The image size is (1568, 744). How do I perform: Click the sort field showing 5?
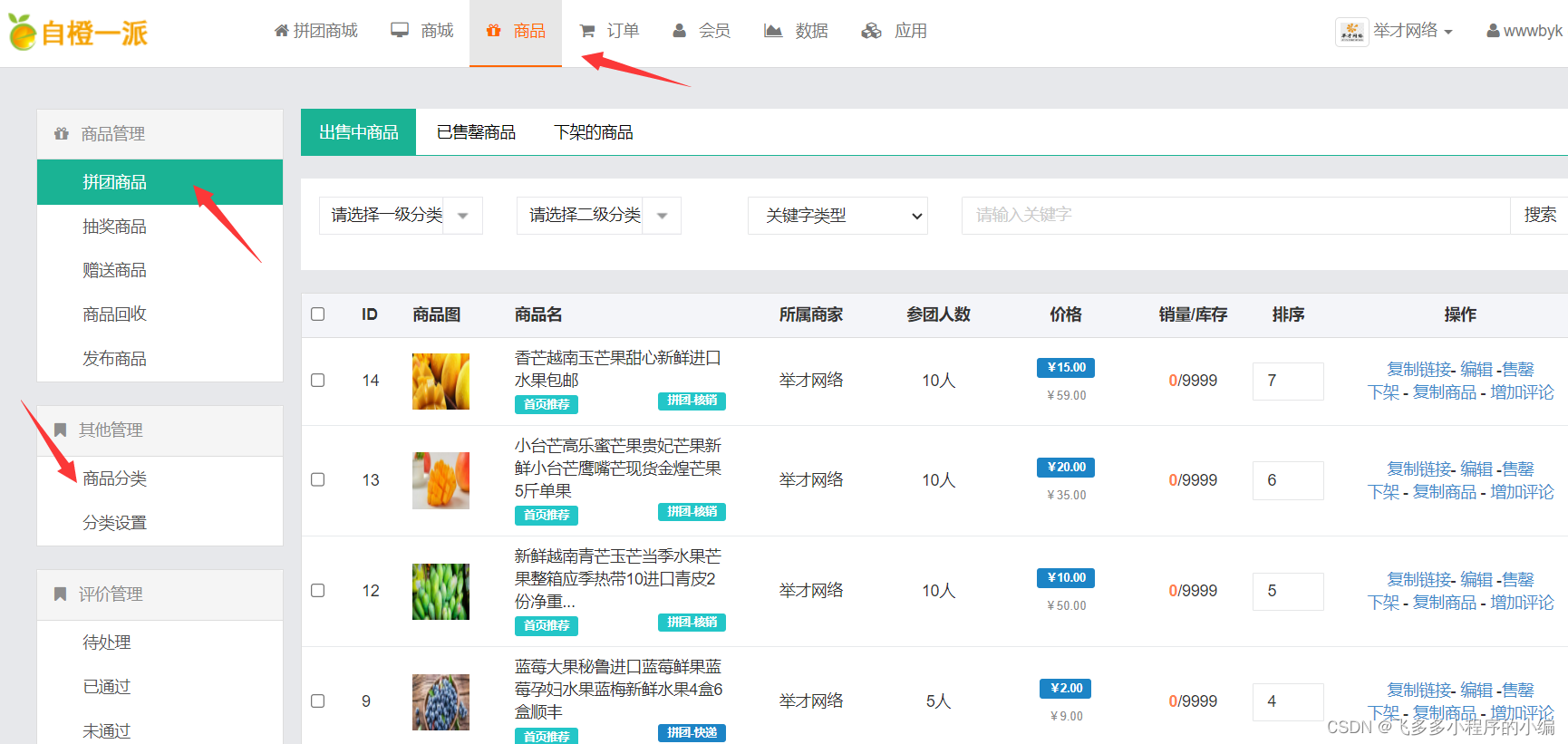tap(1288, 591)
